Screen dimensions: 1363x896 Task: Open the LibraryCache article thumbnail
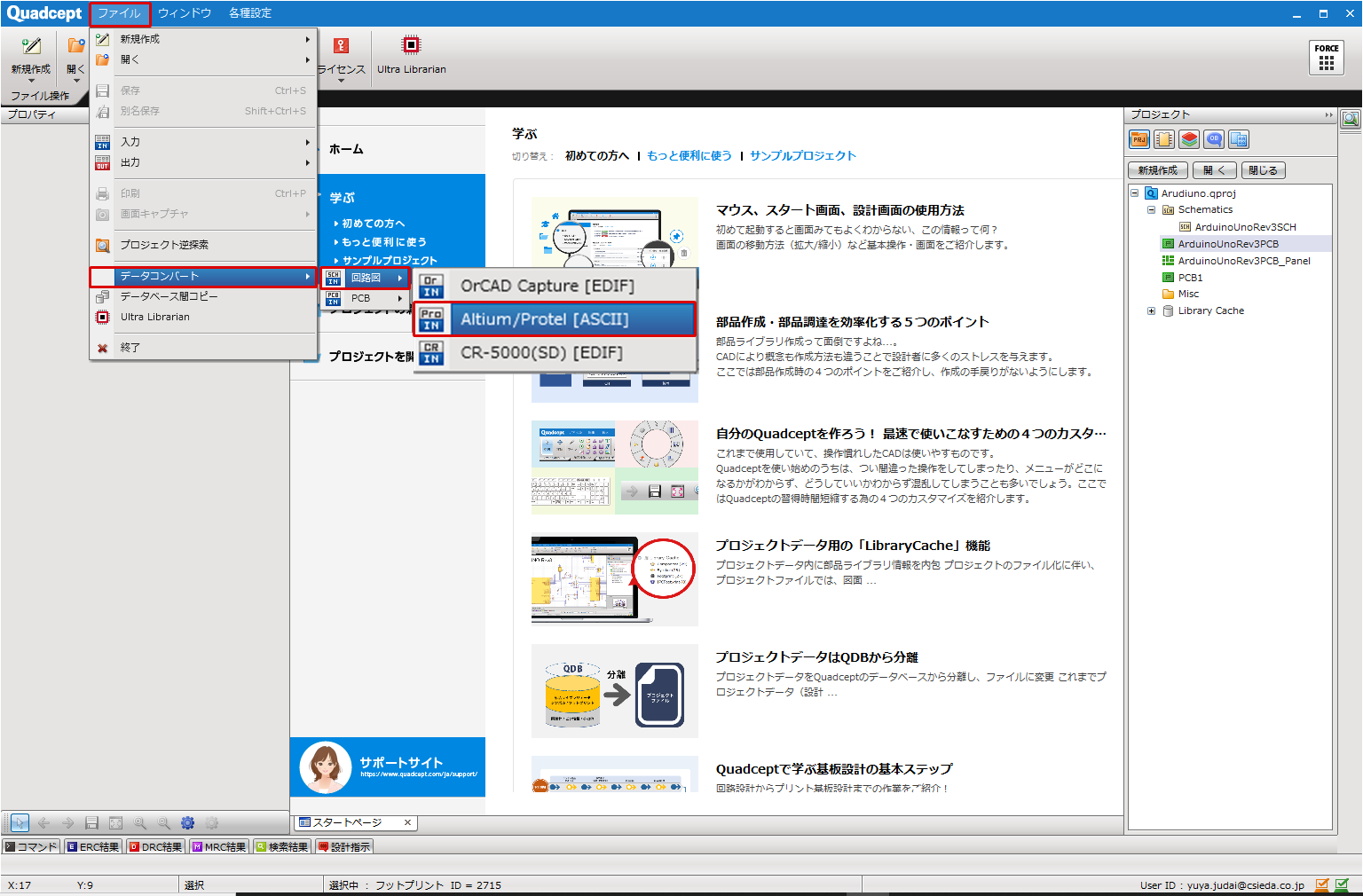[x=614, y=578]
